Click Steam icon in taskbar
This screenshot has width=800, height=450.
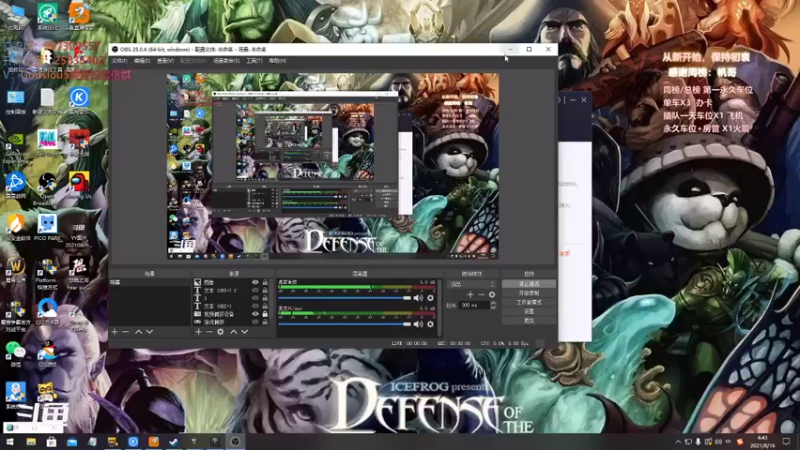tap(174, 441)
